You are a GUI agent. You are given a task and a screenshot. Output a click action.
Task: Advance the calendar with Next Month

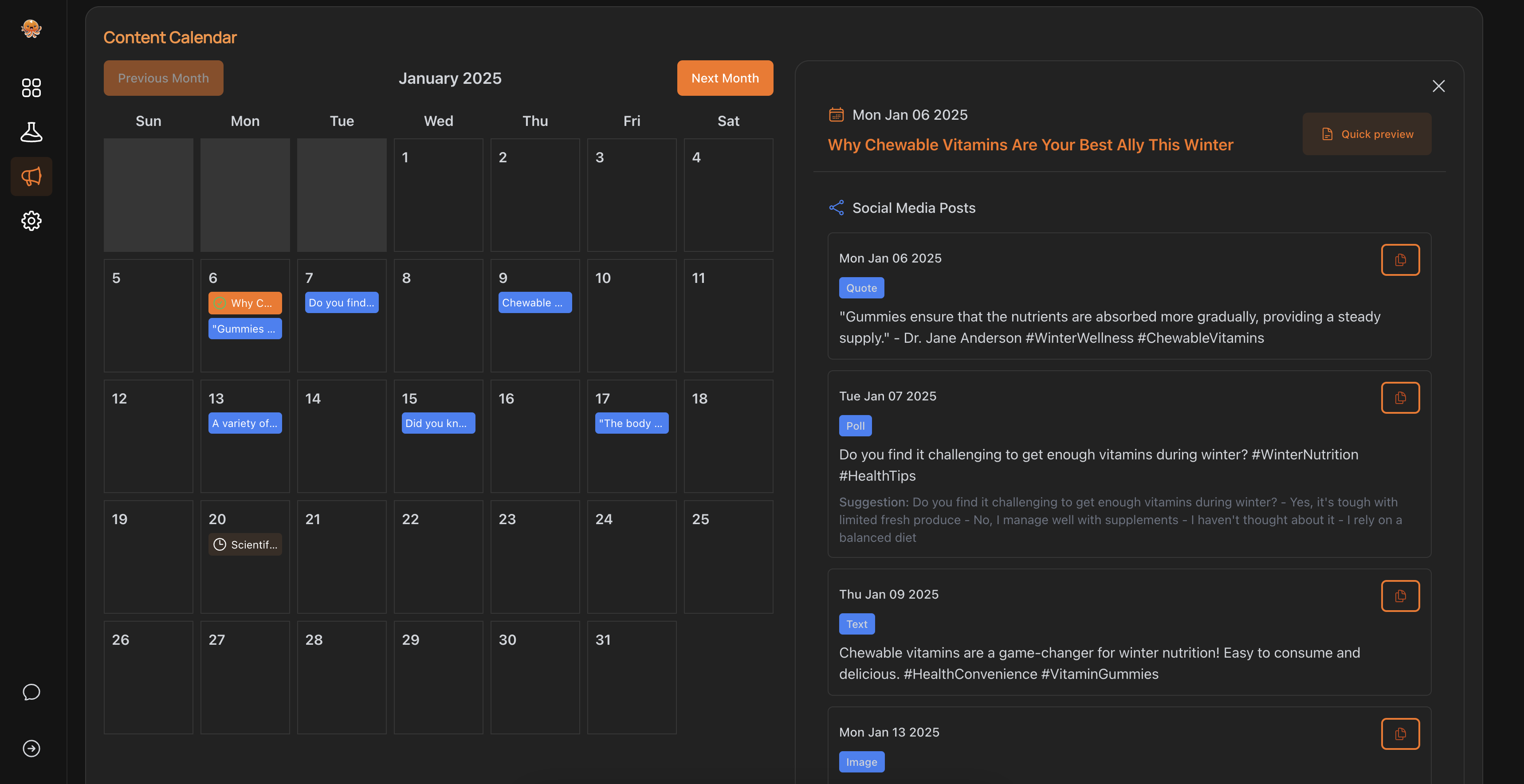725,78
